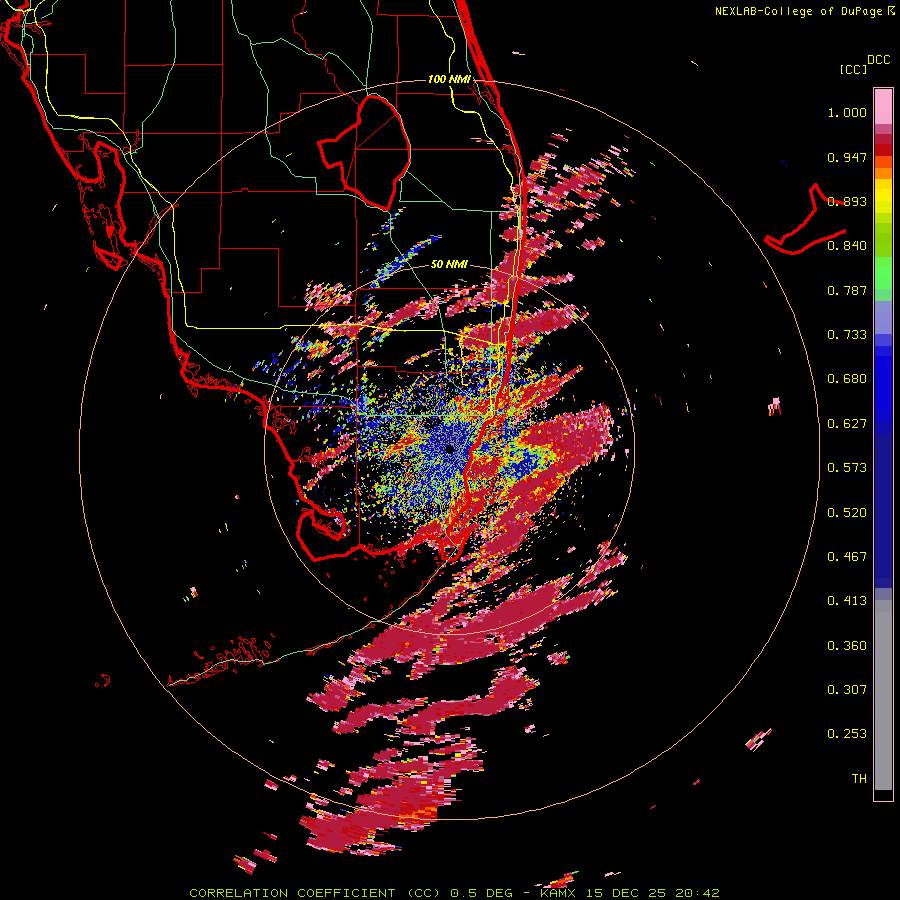The image size is (900, 900).
Task: Pick the blue swatch beside 0.680
Action: click(x=883, y=385)
